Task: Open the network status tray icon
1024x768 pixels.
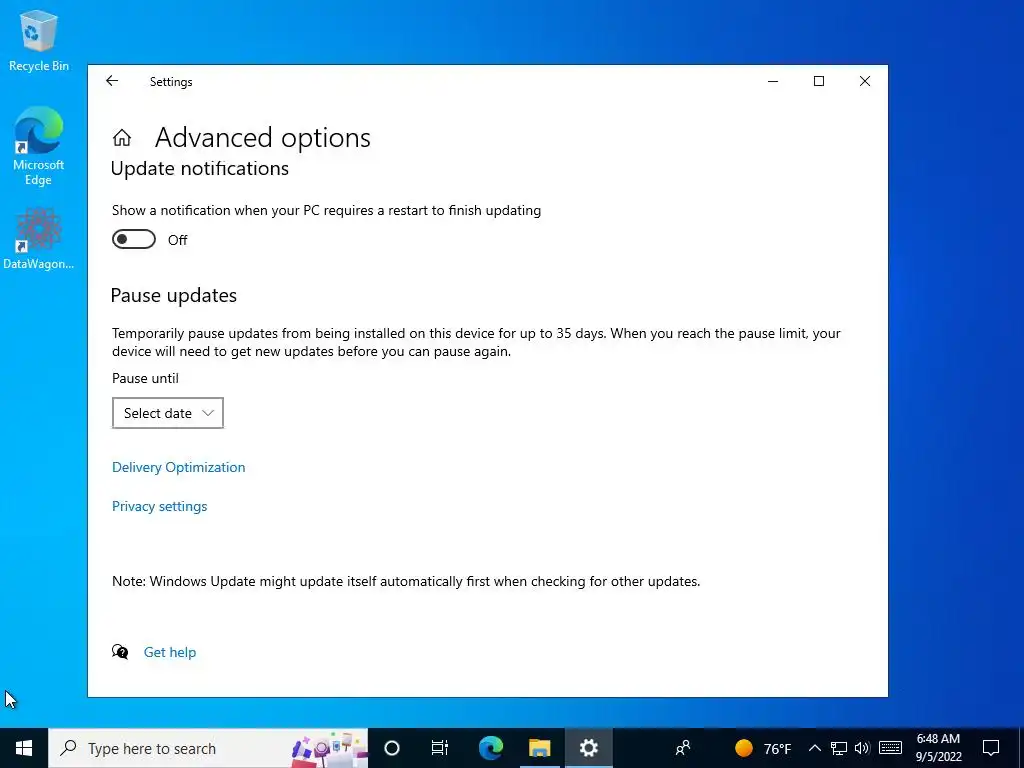Action: [839, 748]
